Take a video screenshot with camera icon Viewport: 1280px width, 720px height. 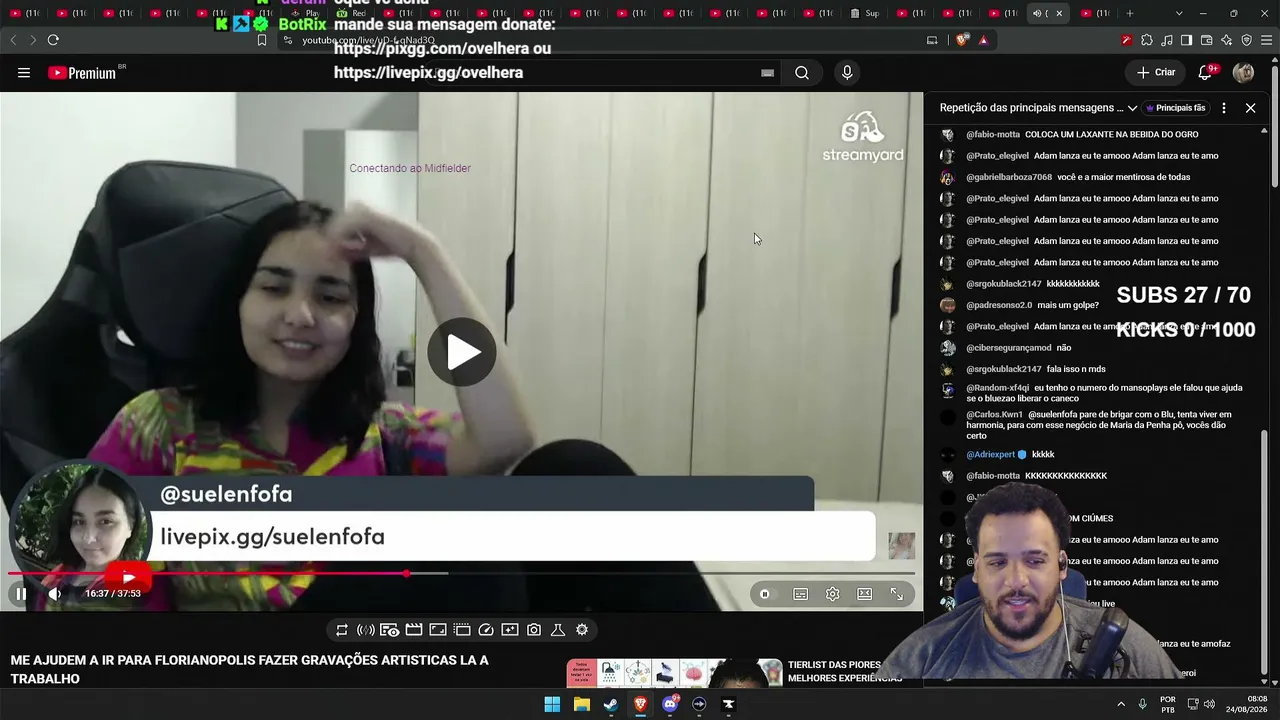(534, 630)
